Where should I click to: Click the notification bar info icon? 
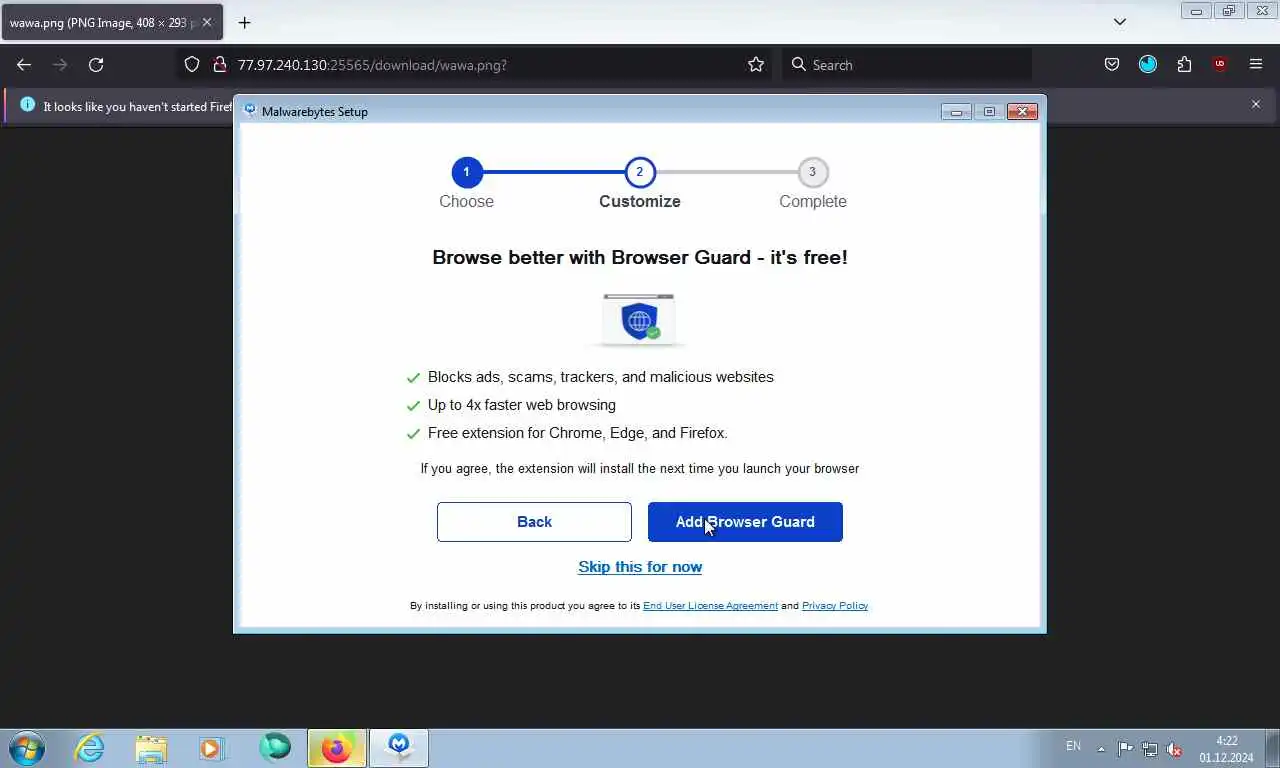click(x=27, y=105)
